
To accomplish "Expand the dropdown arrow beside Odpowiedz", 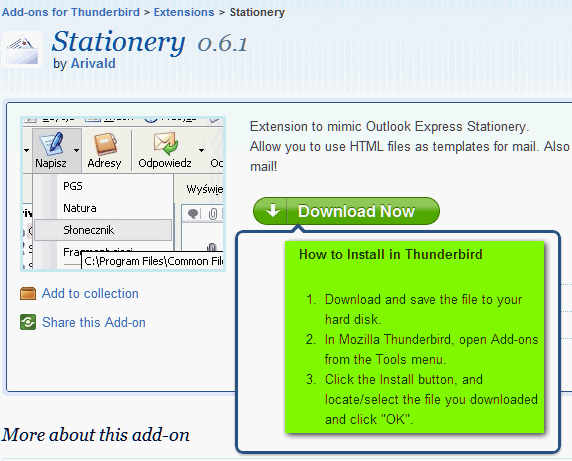I will click(x=201, y=150).
